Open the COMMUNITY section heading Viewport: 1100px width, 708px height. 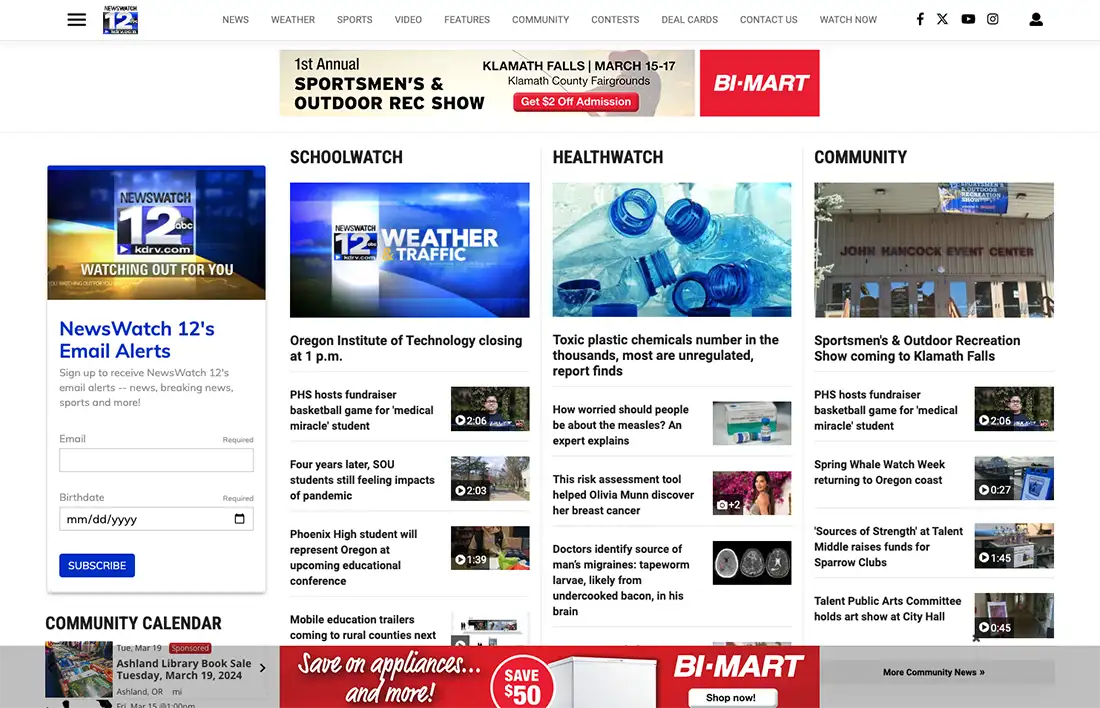click(x=861, y=157)
